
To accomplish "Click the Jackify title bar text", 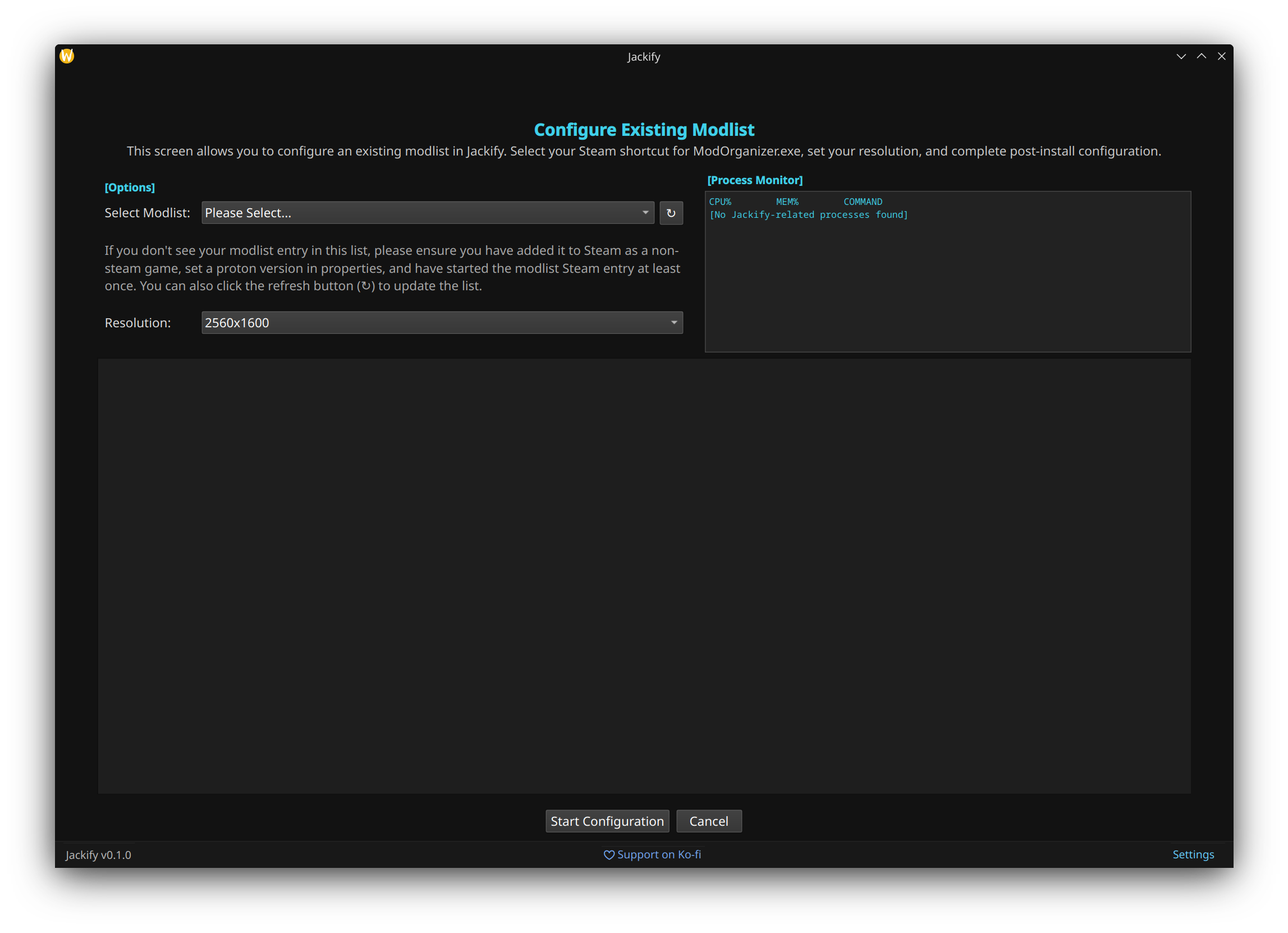I will [643, 57].
